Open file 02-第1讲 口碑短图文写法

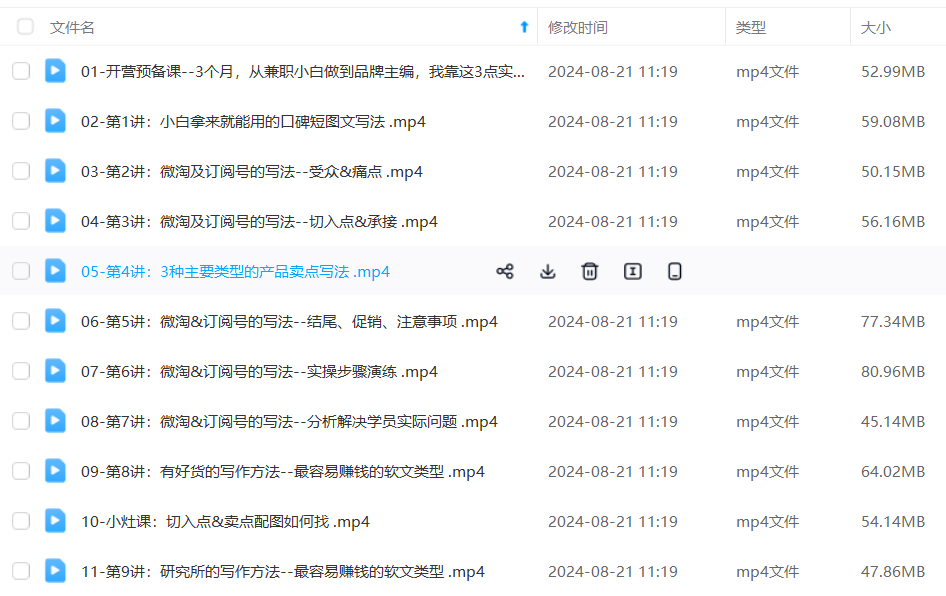click(x=253, y=122)
